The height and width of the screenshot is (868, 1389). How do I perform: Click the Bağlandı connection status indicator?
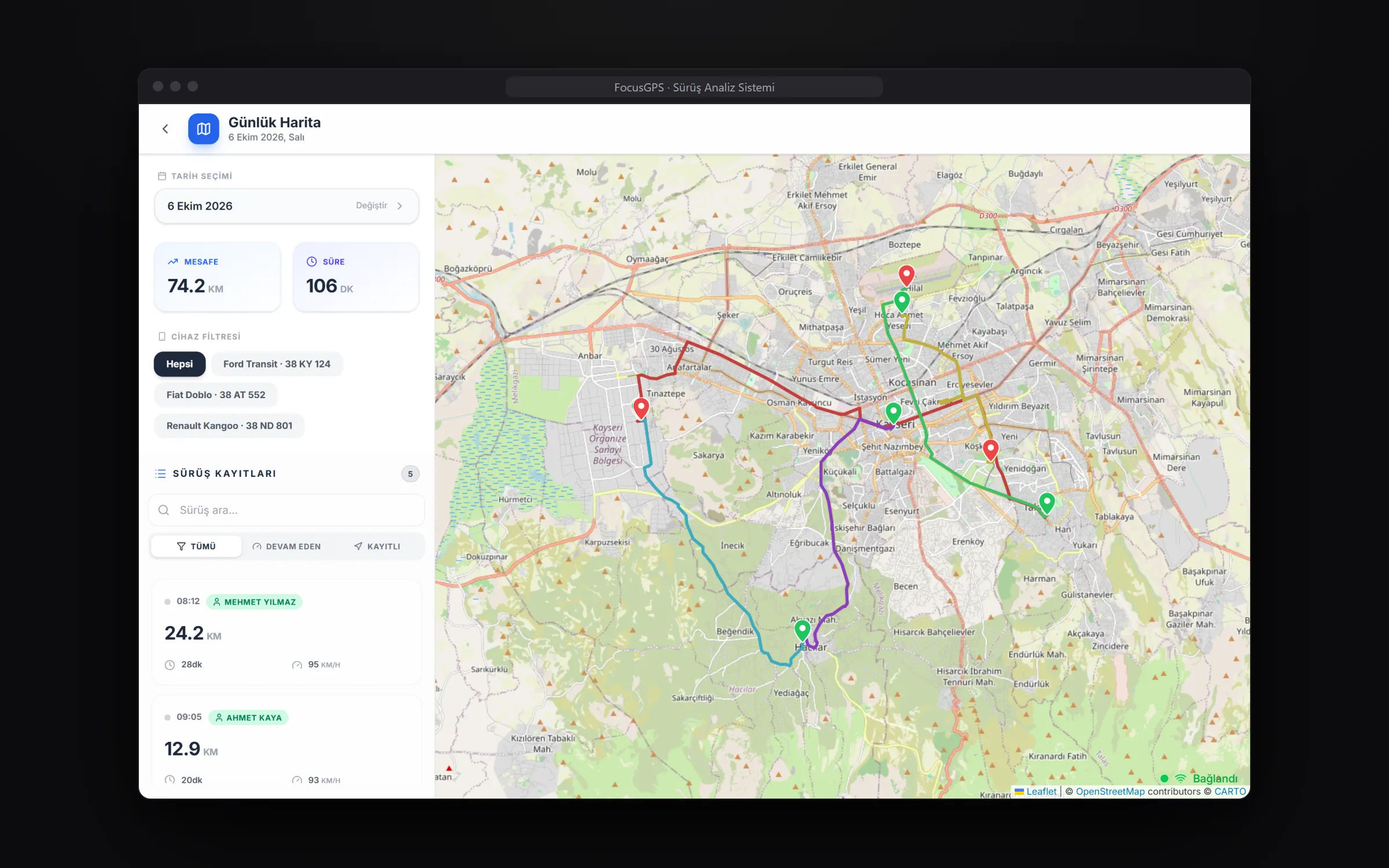point(1199,778)
